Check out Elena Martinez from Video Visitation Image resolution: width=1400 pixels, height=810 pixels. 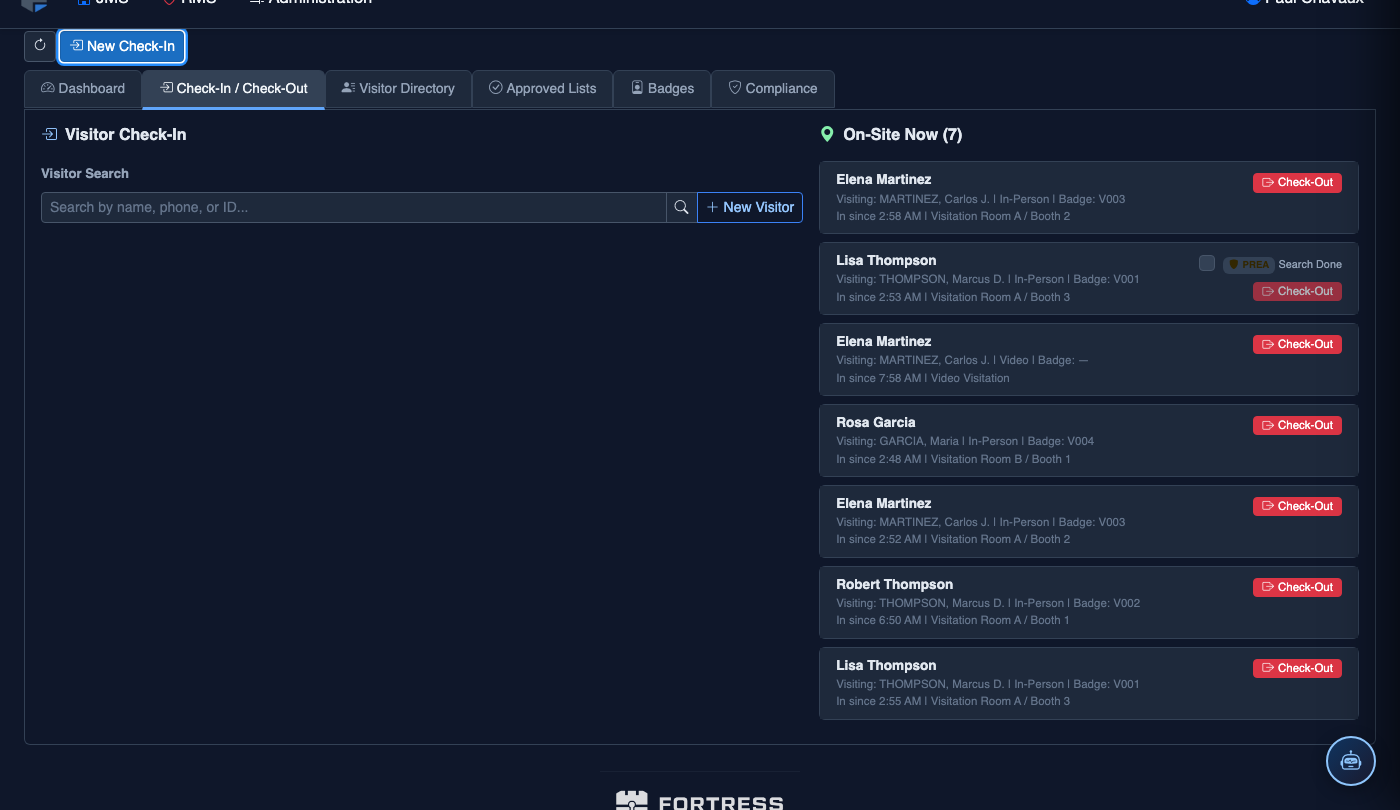pyautogui.click(x=1297, y=344)
